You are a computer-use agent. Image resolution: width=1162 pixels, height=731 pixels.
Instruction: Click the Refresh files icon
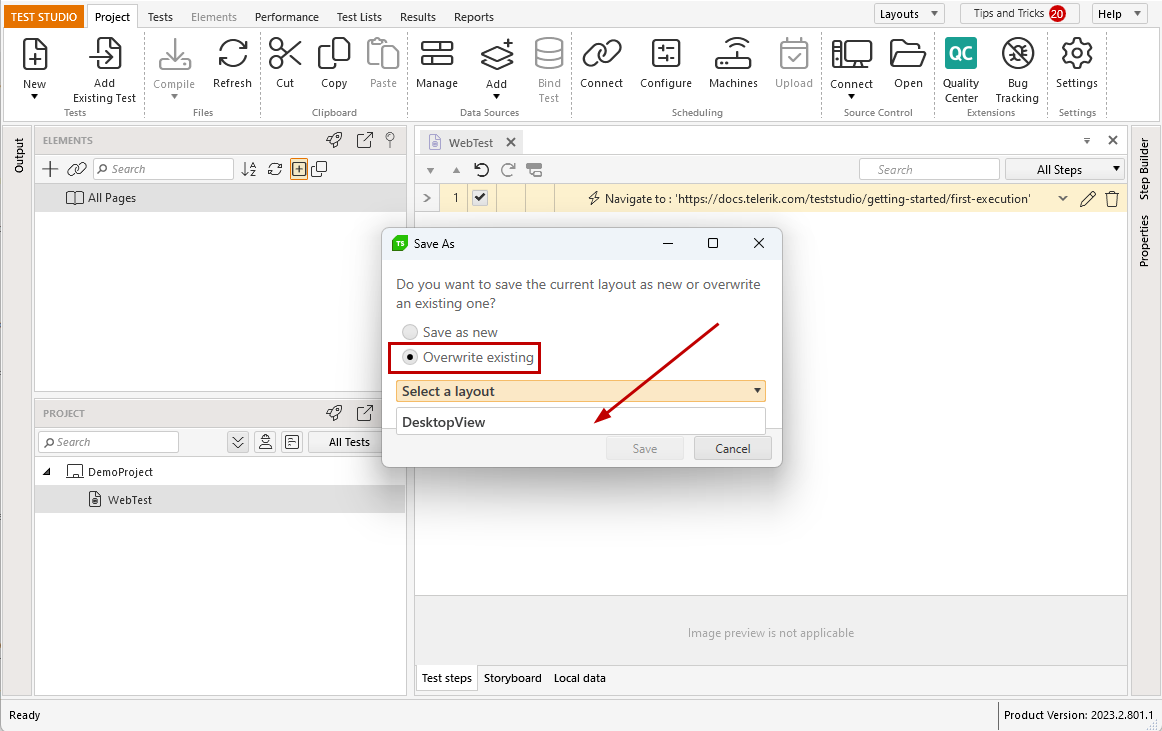tap(233, 54)
